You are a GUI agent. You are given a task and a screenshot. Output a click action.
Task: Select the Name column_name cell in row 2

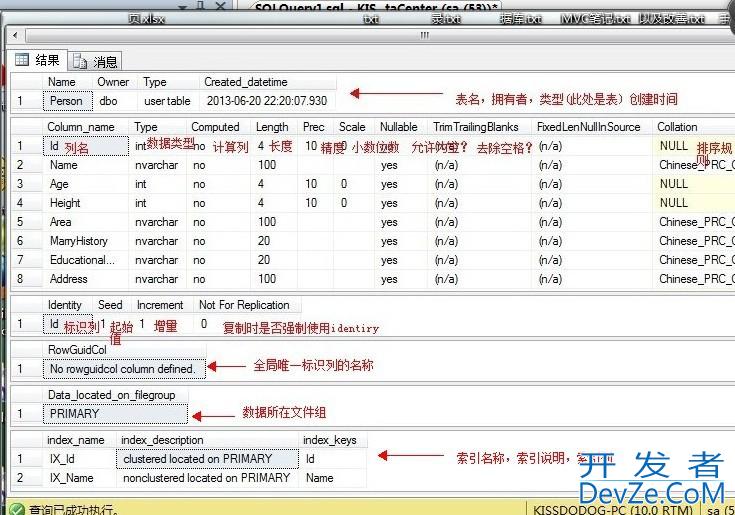(x=86, y=165)
